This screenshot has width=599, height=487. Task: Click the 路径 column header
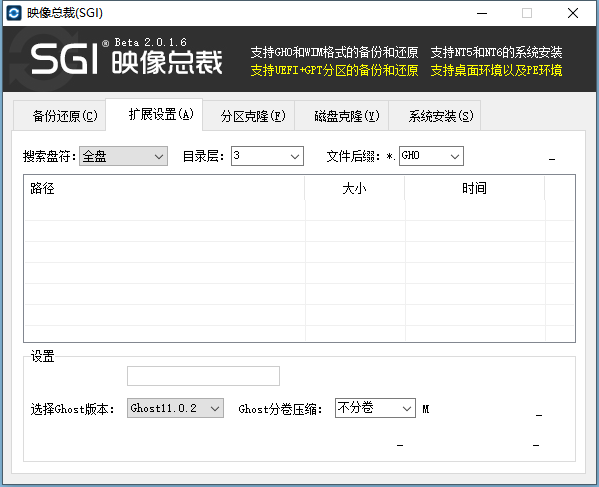pos(164,188)
